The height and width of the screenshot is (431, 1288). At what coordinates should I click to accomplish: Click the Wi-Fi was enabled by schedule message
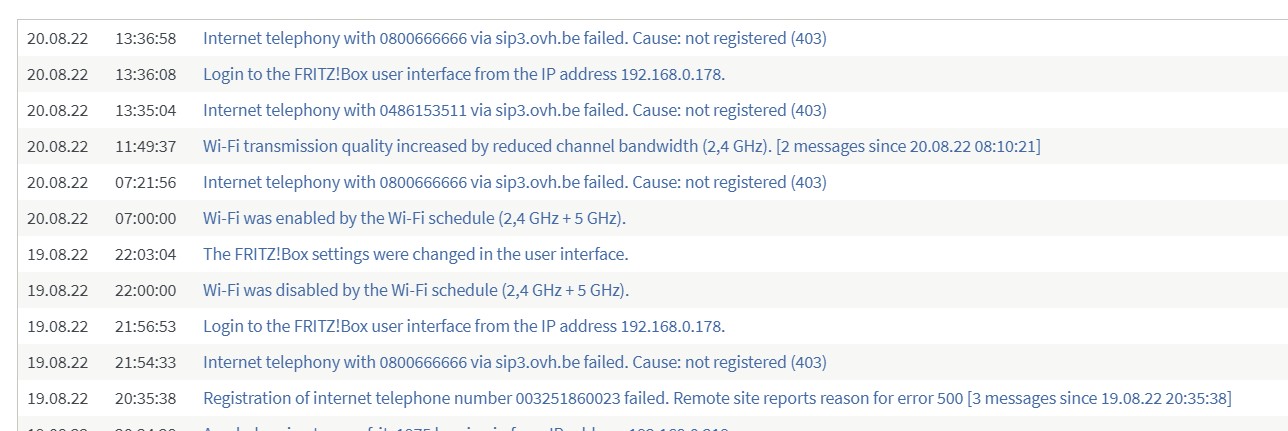[x=420, y=218]
